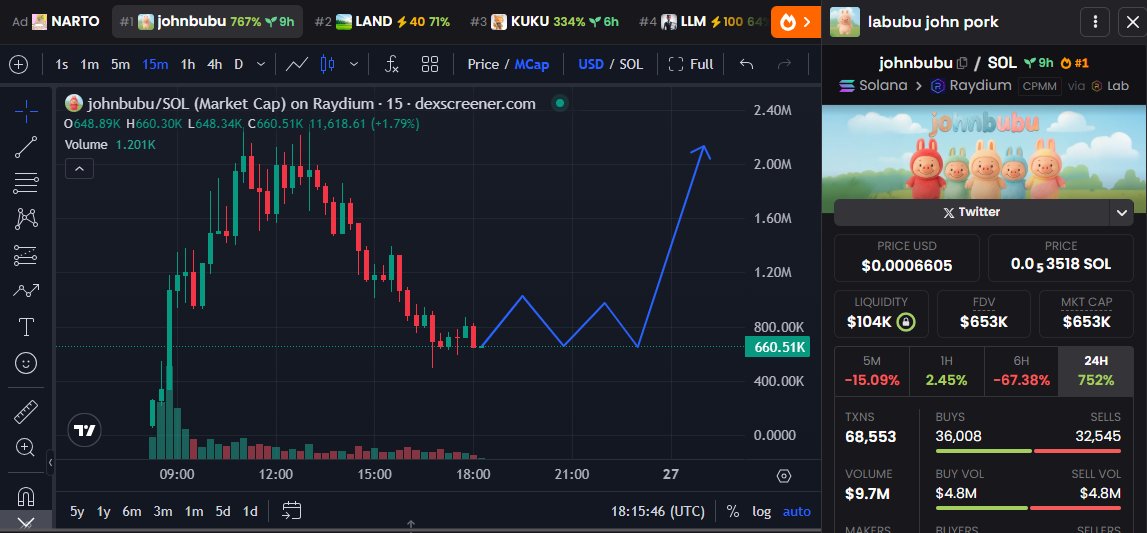Viewport: 1147px width, 533px height.
Task: Select the D daily timeframe
Action: pyautogui.click(x=238, y=64)
